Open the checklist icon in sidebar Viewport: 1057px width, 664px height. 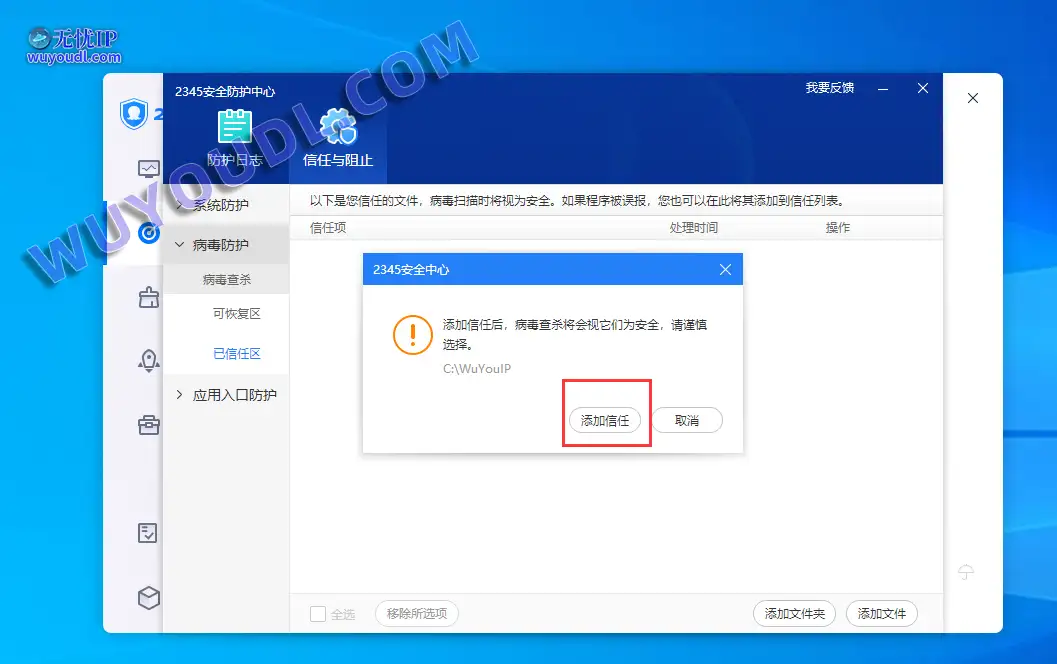click(x=148, y=533)
